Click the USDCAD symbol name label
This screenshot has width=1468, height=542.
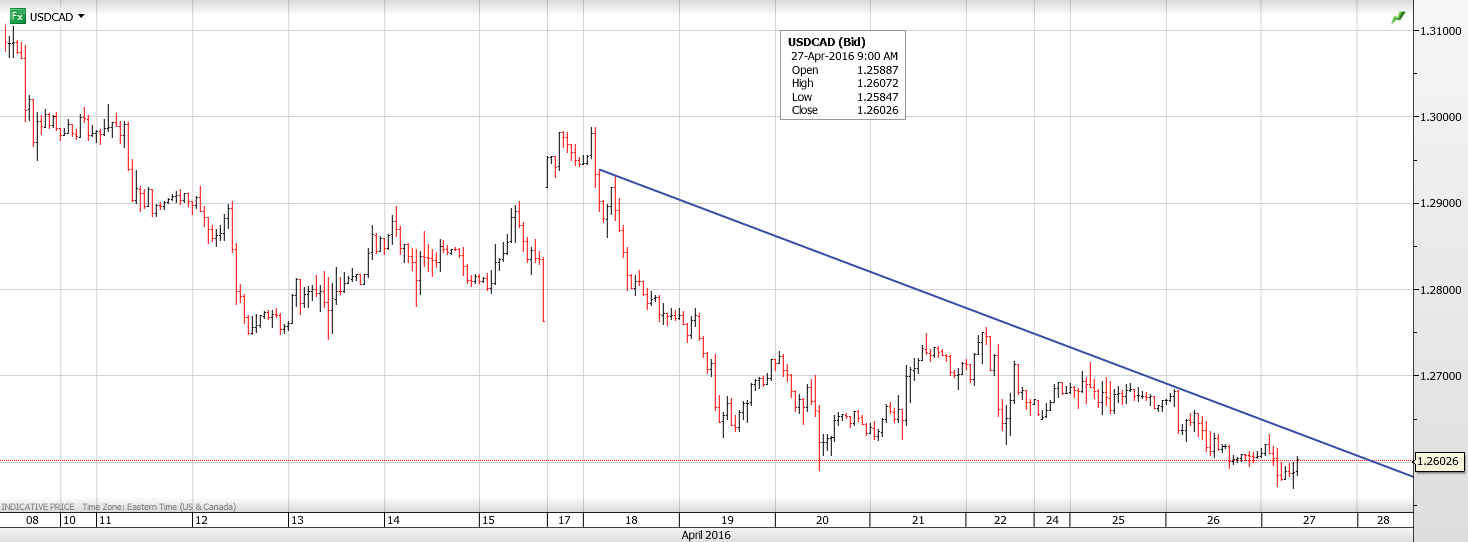(51, 17)
